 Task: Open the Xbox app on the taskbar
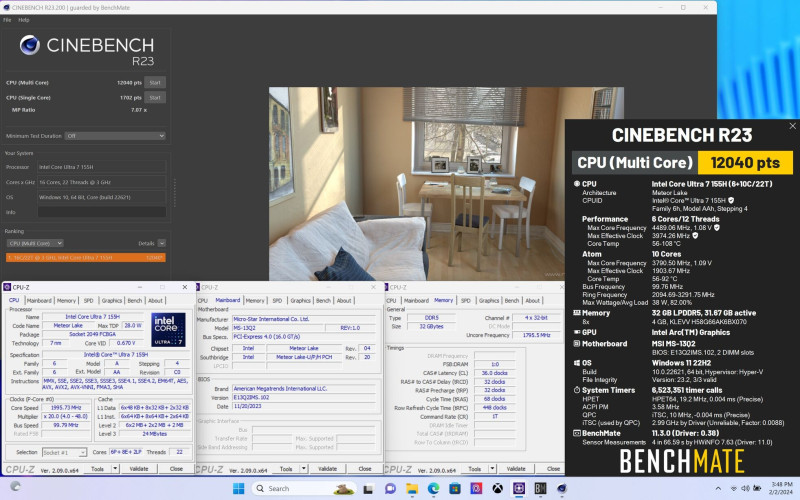497,489
